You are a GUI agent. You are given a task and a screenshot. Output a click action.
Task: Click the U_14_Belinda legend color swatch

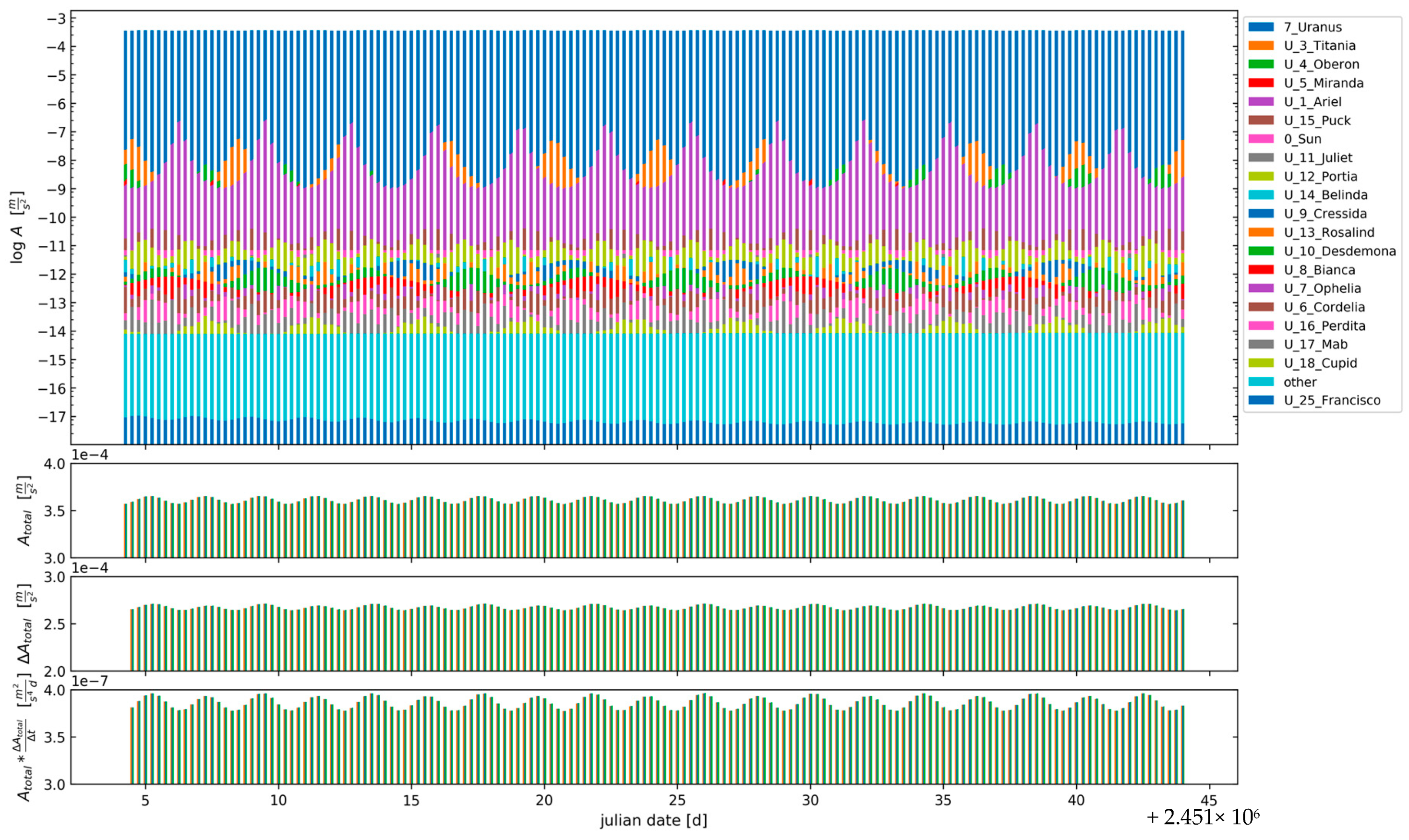[1261, 195]
